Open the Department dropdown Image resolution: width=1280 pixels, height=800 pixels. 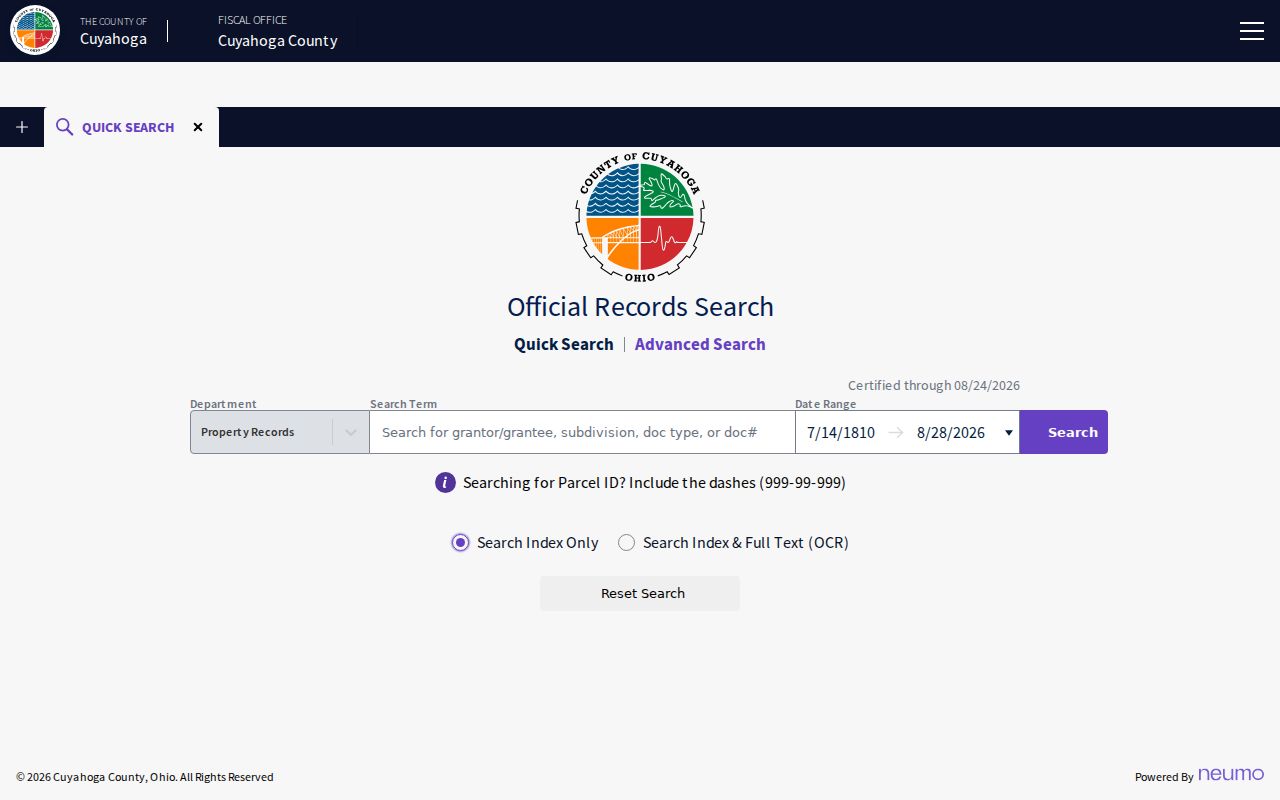click(280, 432)
